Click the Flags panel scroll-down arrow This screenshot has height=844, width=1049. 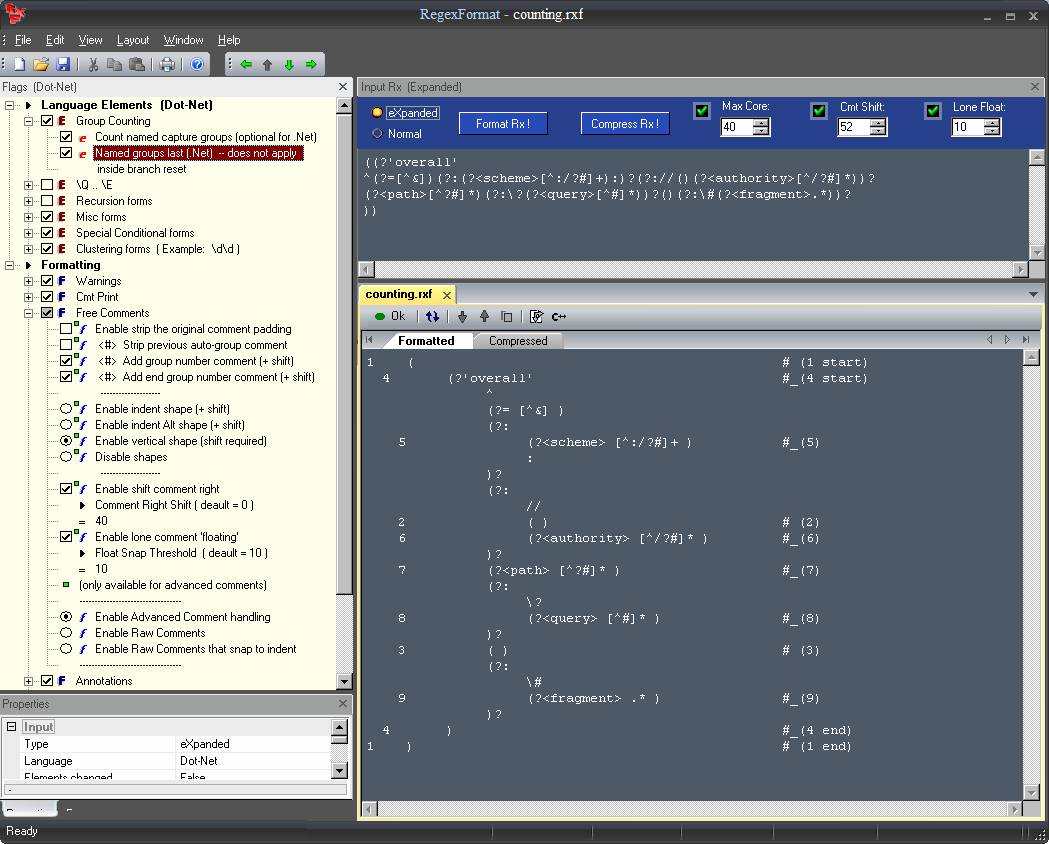click(x=344, y=681)
